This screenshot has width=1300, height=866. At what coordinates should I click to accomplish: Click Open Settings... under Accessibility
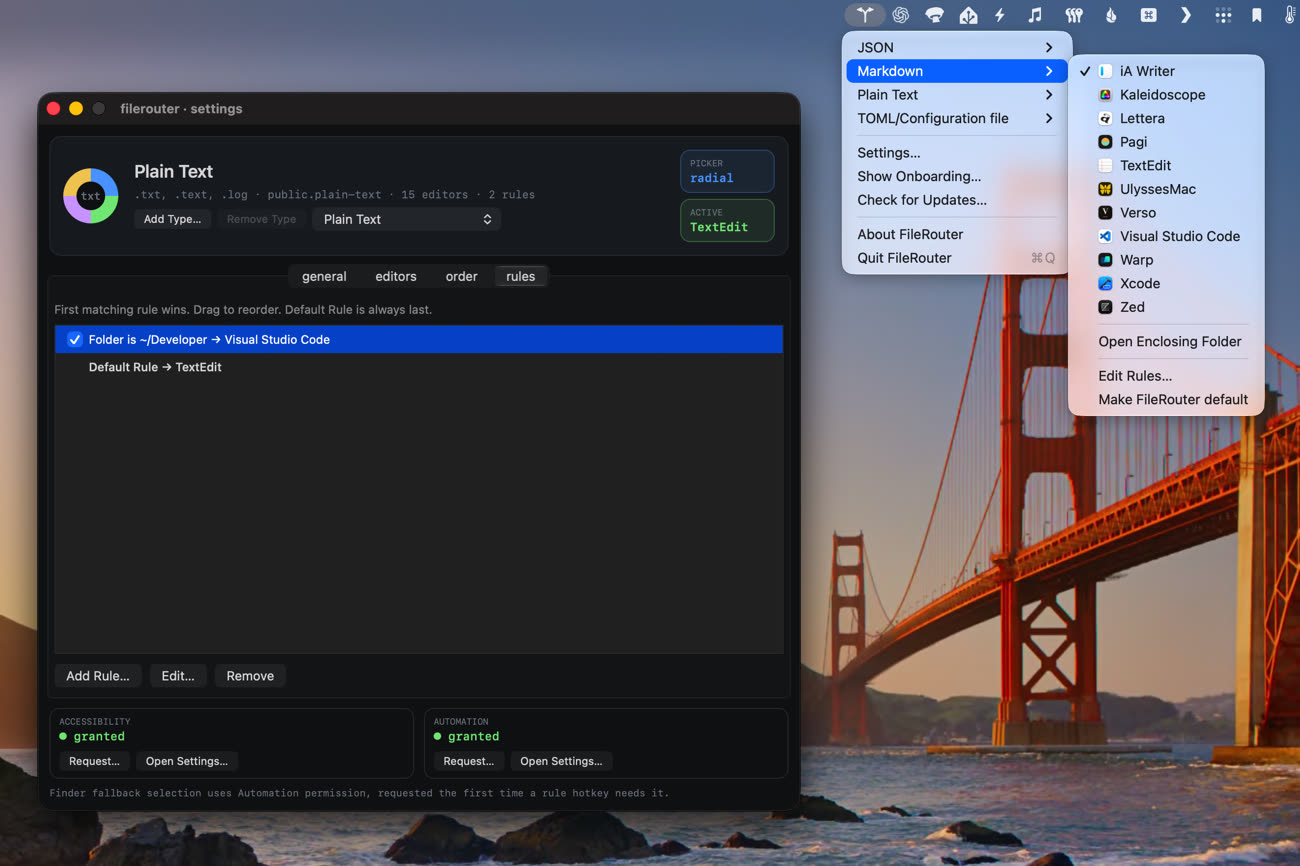pyautogui.click(x=187, y=761)
